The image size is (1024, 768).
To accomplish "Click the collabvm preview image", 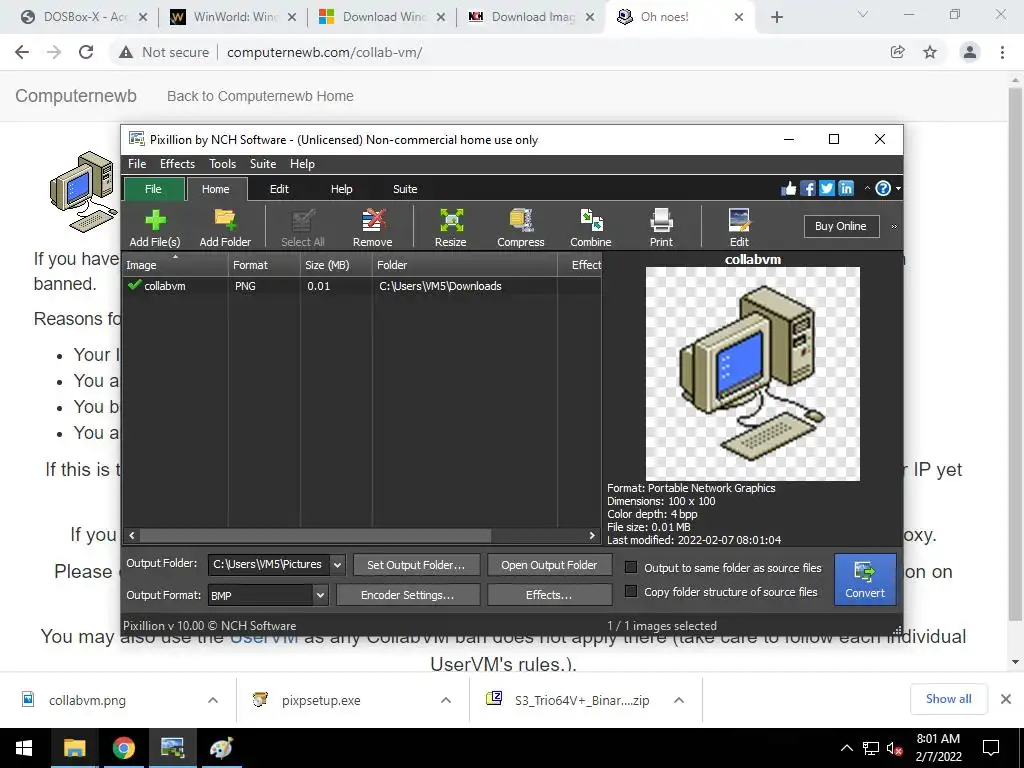I will point(752,374).
